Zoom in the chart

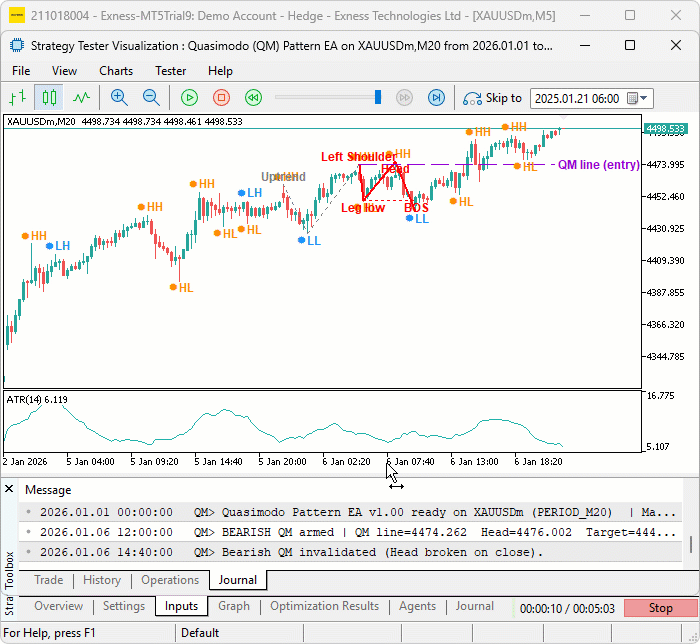(x=119, y=97)
